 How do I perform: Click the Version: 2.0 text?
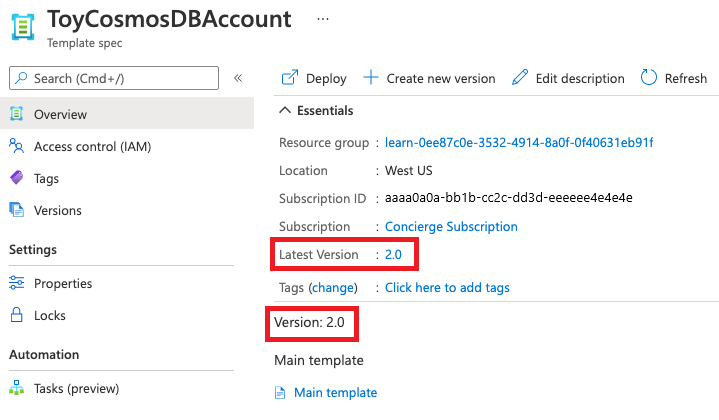tap(309, 322)
